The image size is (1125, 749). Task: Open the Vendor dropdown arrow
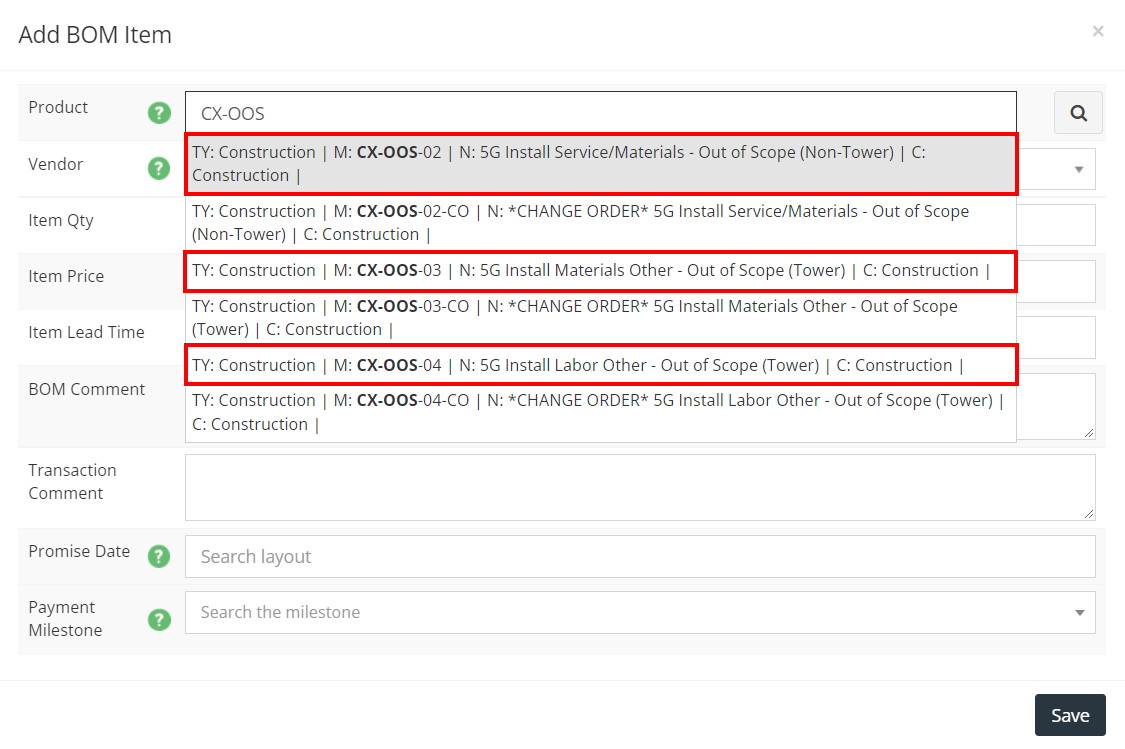pyautogui.click(x=1078, y=169)
